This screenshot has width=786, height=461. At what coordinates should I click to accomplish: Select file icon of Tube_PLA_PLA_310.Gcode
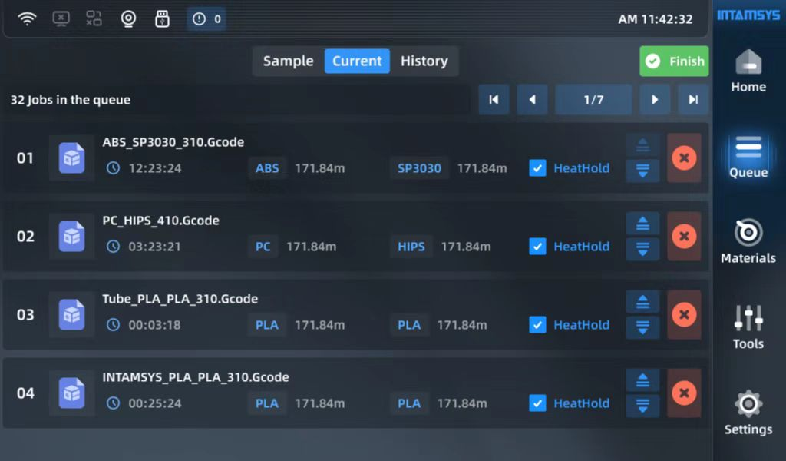[72, 315]
